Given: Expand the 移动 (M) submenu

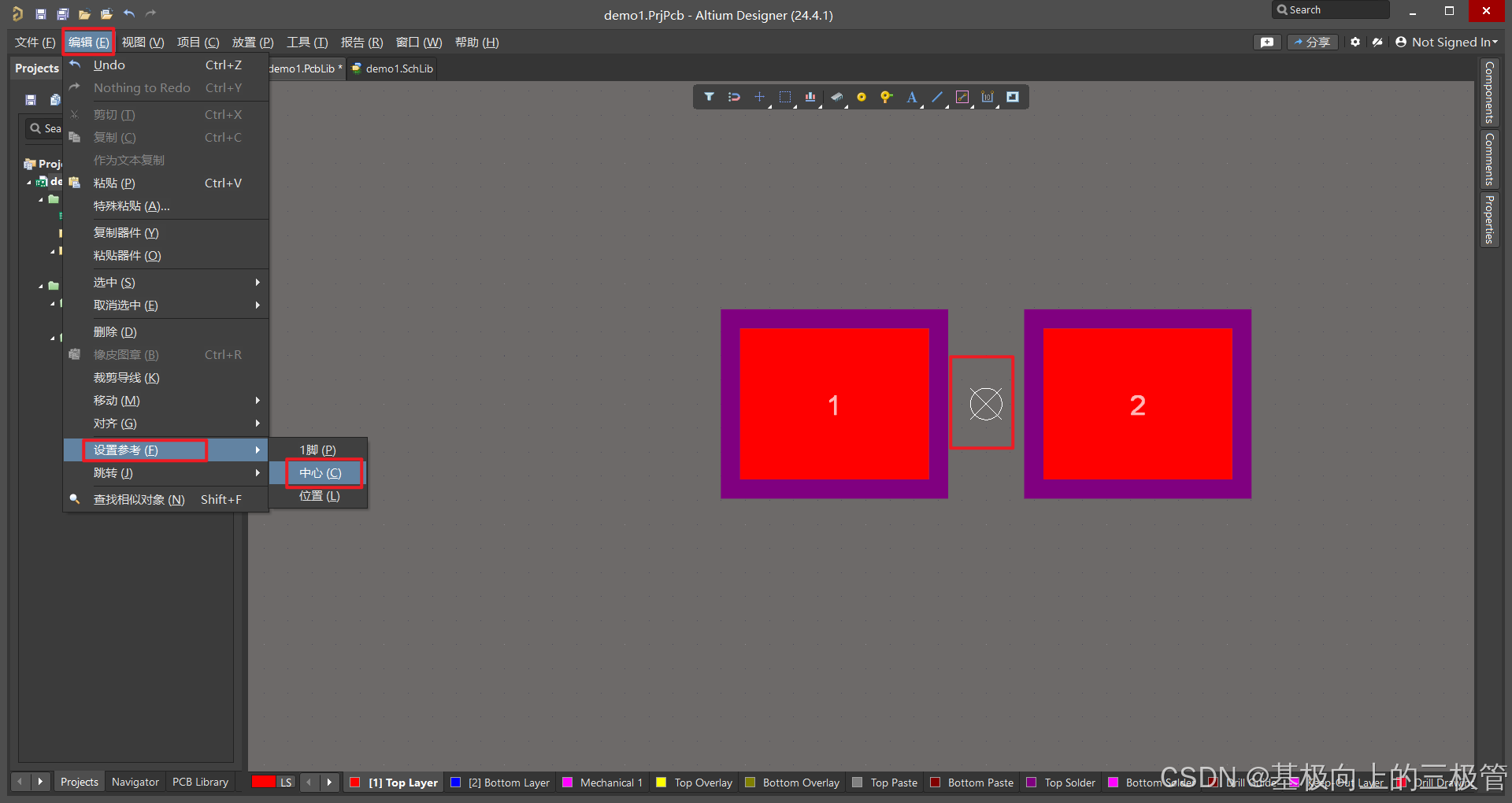Looking at the screenshot, I should point(166,400).
